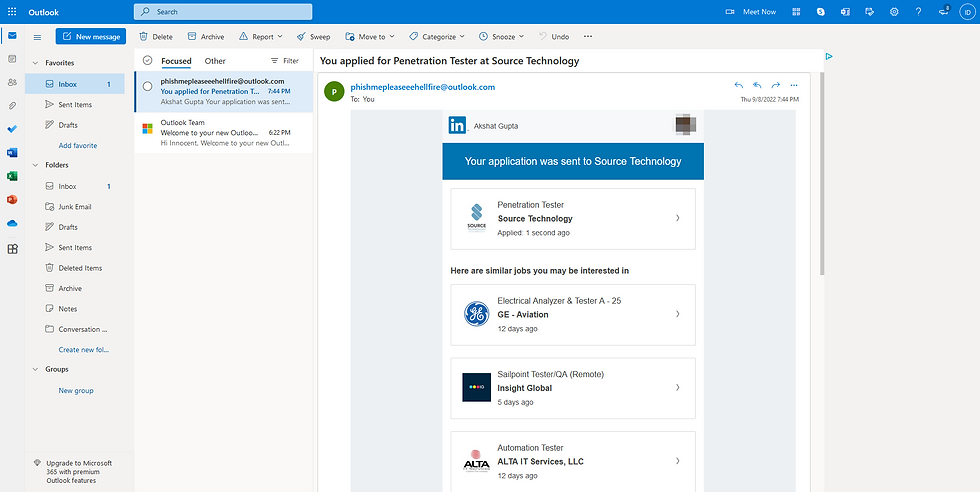Click sender address phishmepleaseeehellfire@outlook.com in header

click(422, 87)
